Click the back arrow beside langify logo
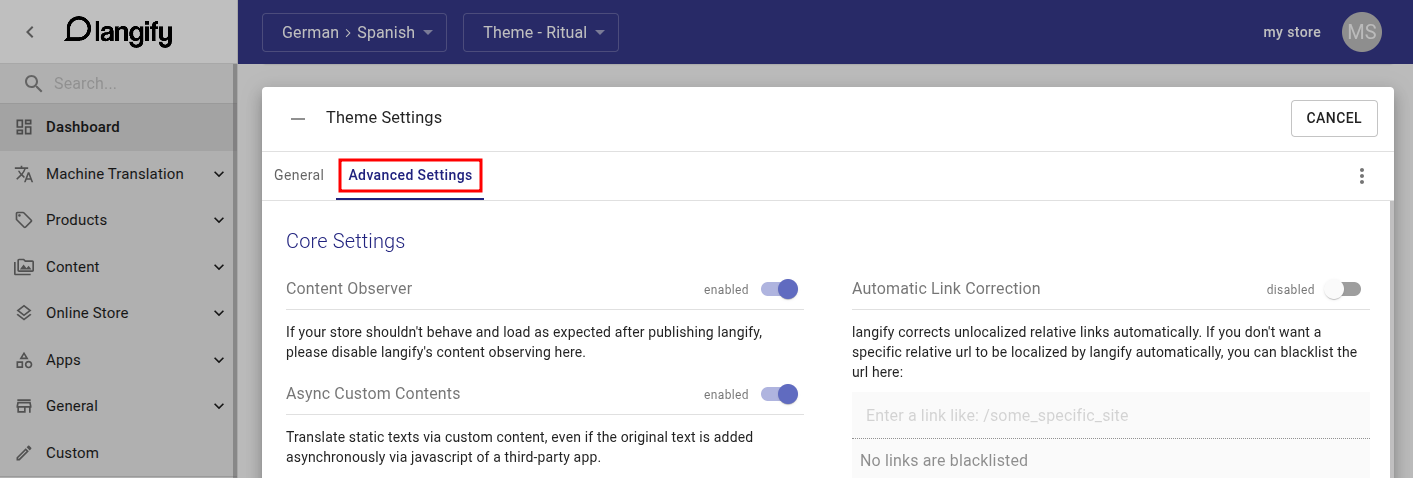This screenshot has height=478, width=1413. pyautogui.click(x=30, y=32)
